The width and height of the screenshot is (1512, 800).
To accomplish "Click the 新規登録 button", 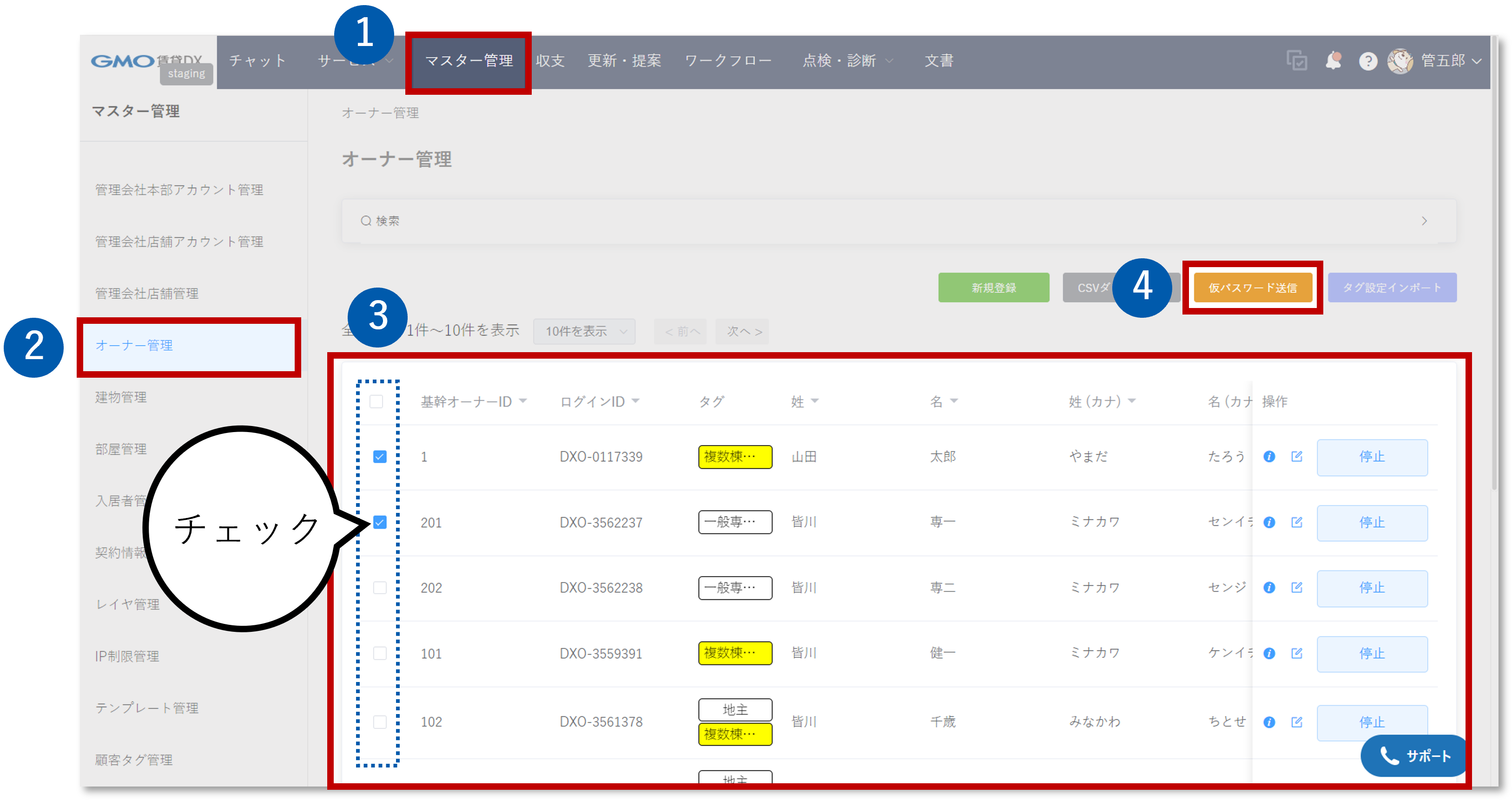I will [x=993, y=288].
